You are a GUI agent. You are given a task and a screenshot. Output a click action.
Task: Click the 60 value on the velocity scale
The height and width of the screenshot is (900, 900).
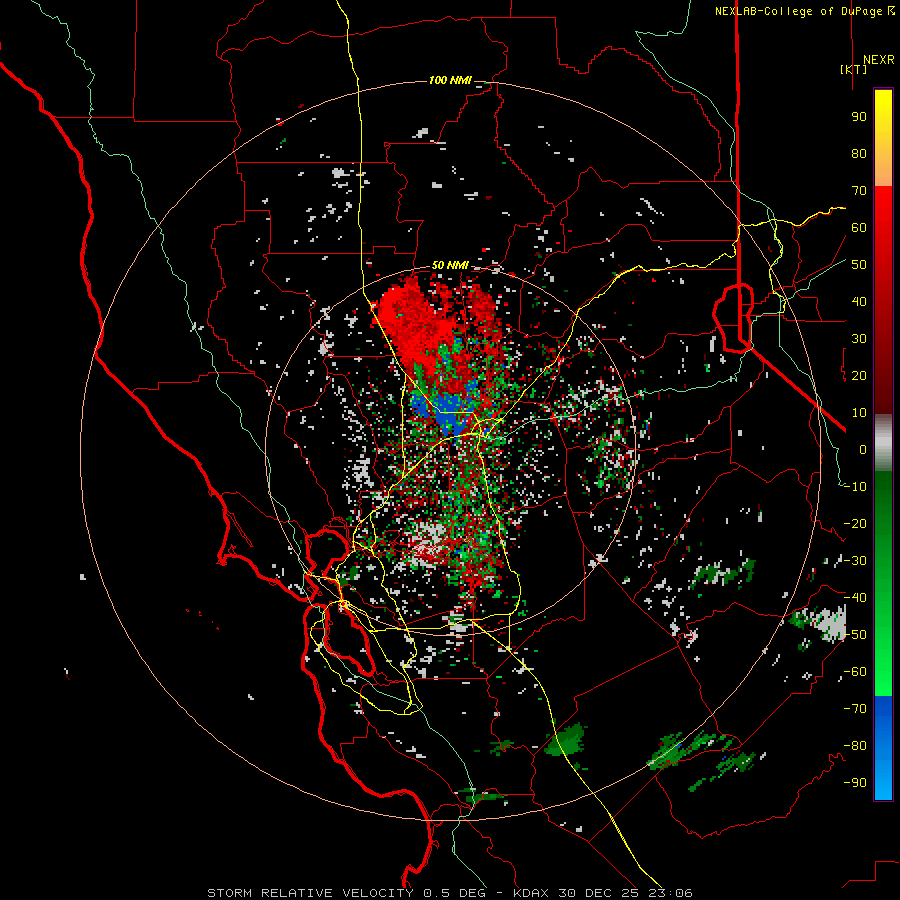pyautogui.click(x=859, y=227)
